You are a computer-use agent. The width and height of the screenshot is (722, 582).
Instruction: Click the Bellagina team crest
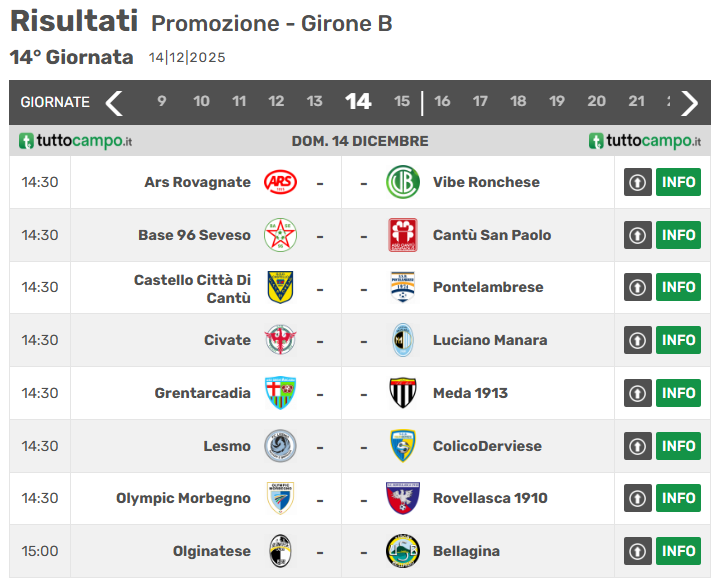(x=403, y=551)
